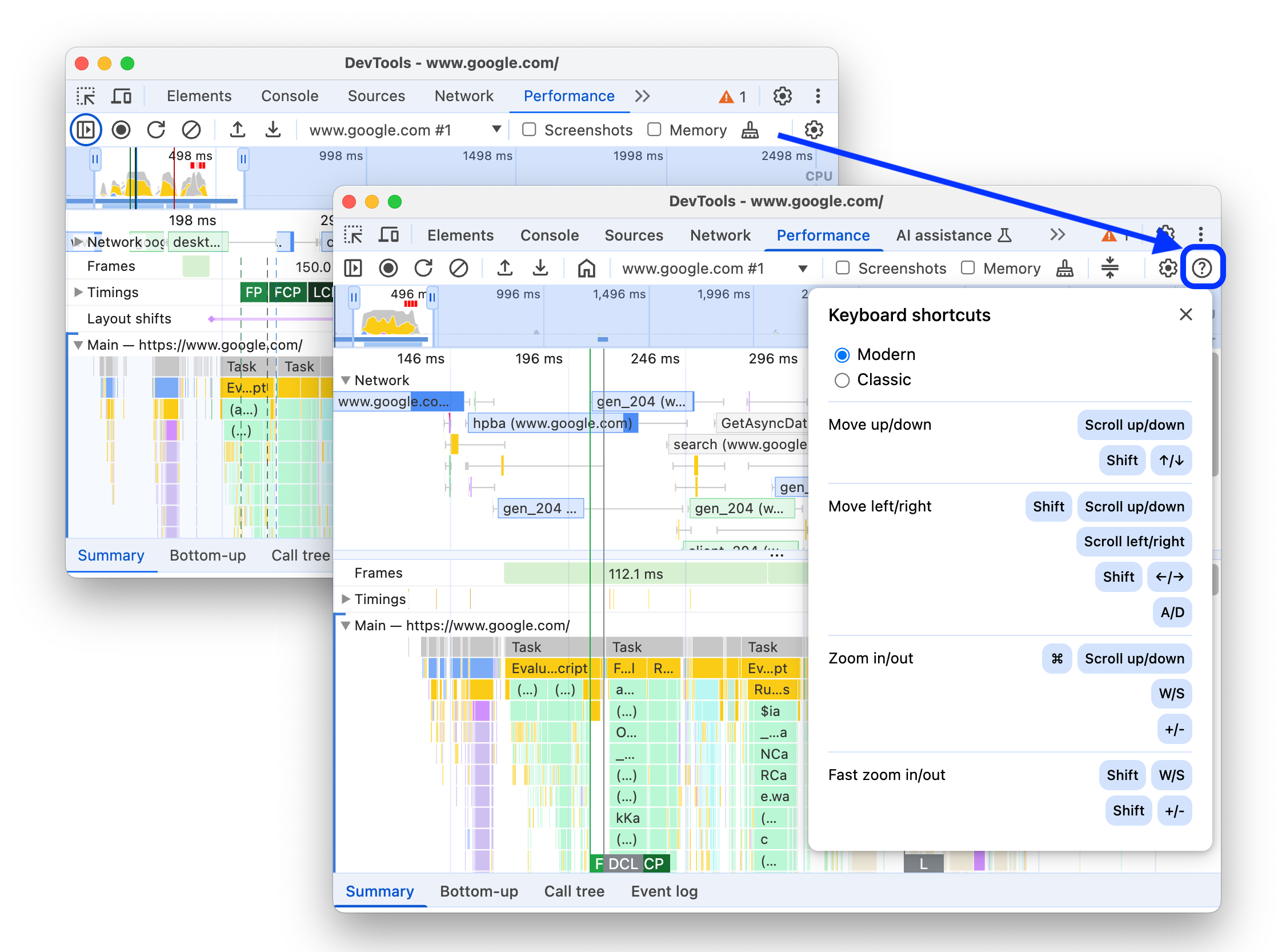Click the AI assistance icon in toolbar
The width and height of the screenshot is (1278, 952).
click(x=1008, y=236)
